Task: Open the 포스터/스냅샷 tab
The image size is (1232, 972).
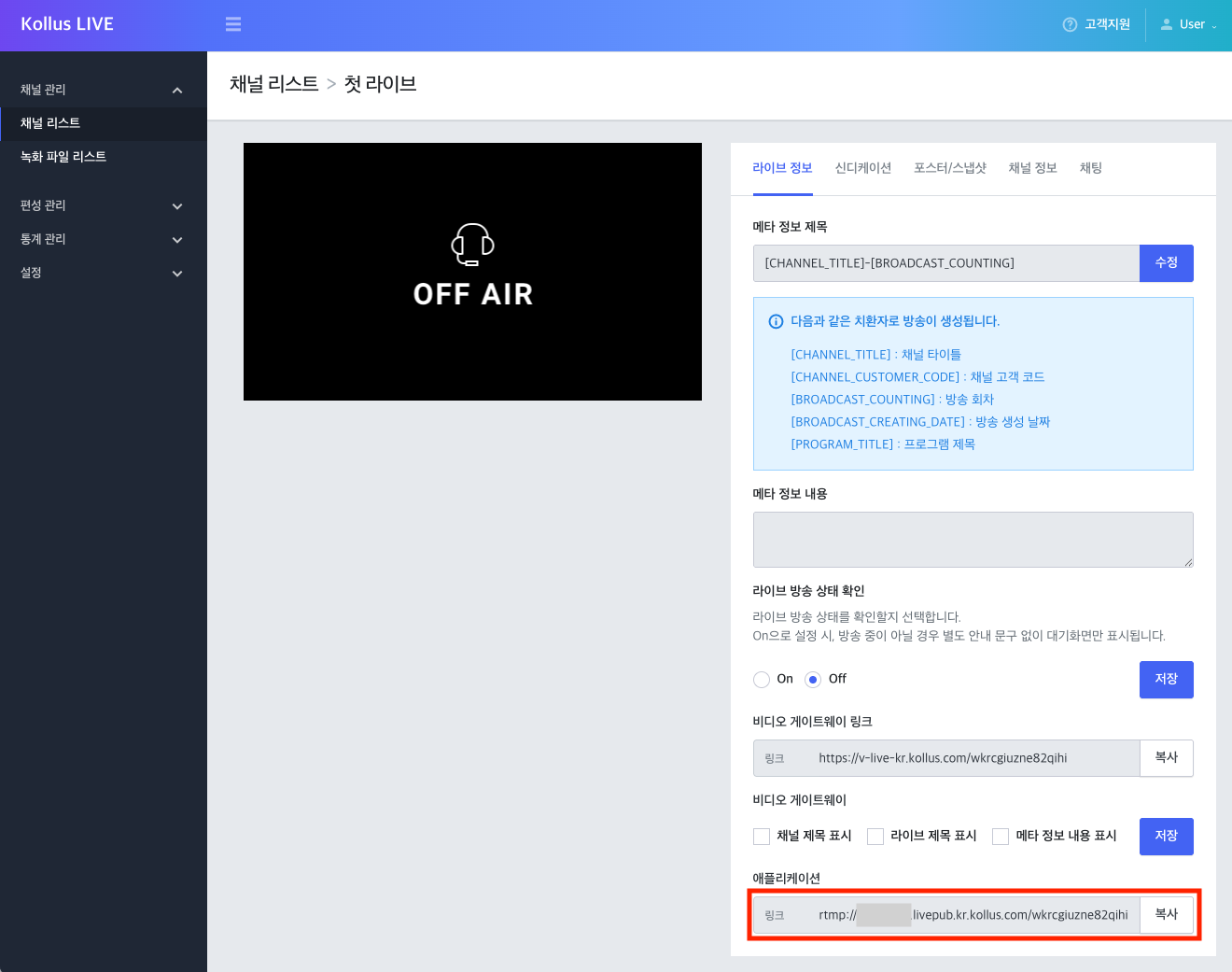Action: (949, 168)
